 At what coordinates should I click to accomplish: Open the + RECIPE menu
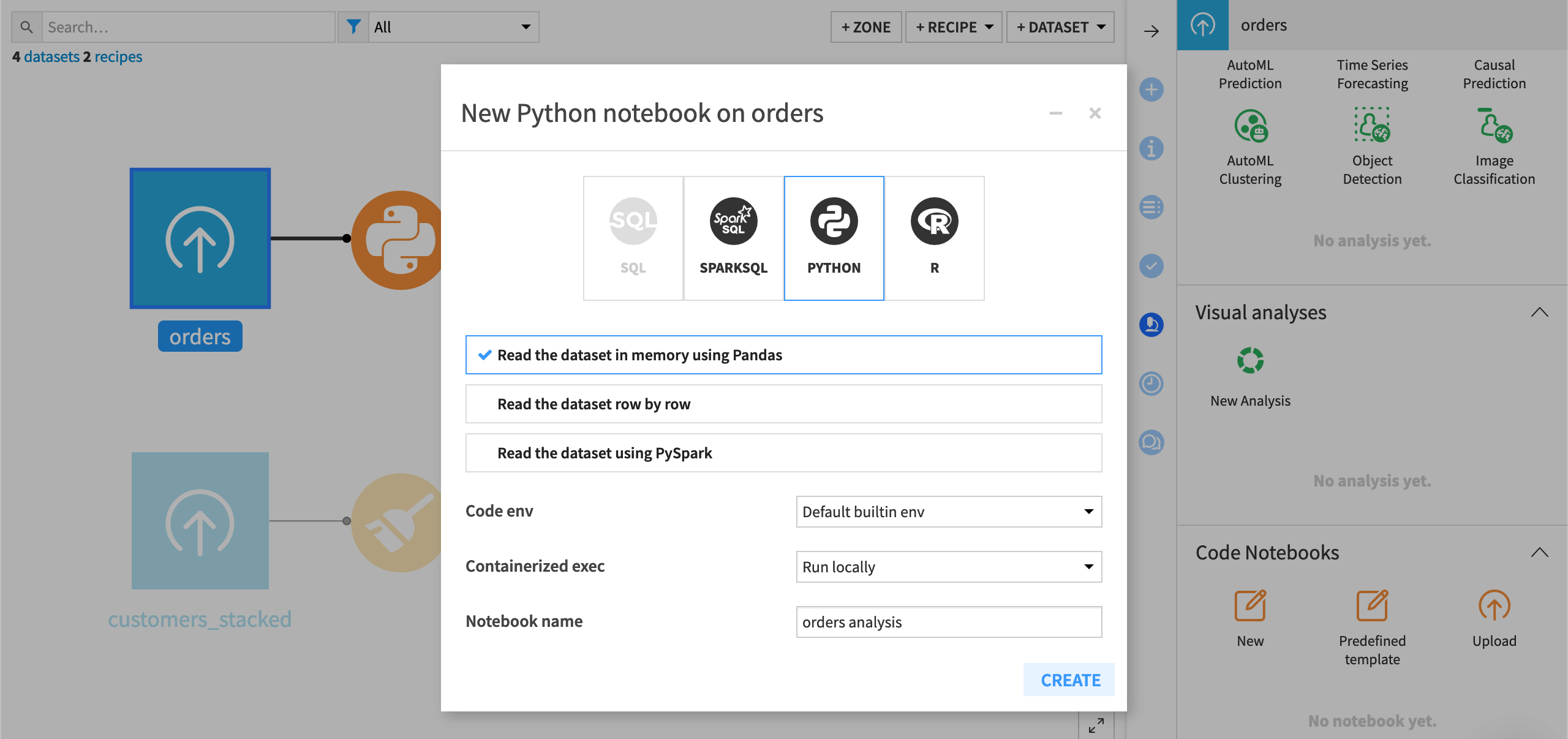coord(953,26)
